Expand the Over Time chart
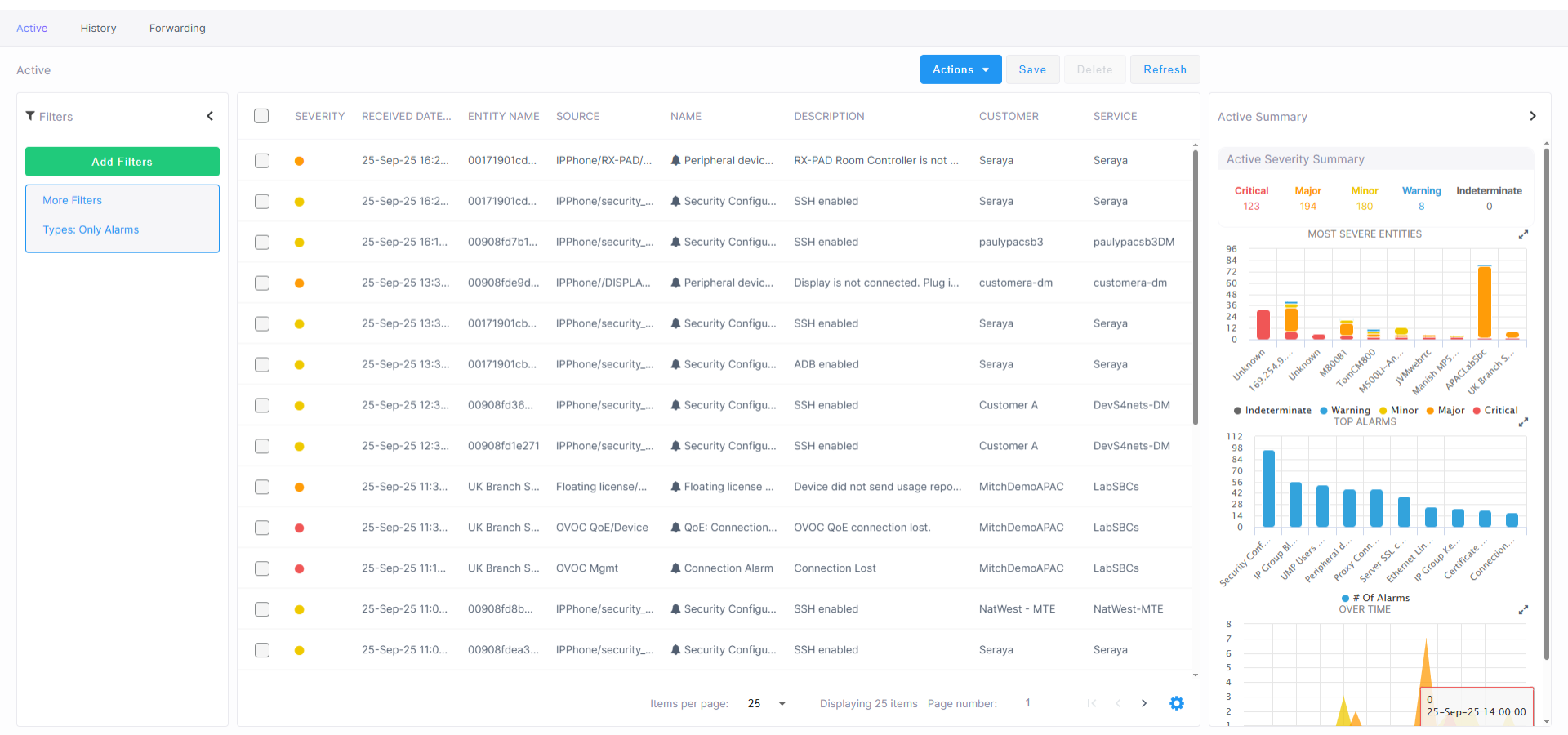The height and width of the screenshot is (735, 1568). (1523, 610)
